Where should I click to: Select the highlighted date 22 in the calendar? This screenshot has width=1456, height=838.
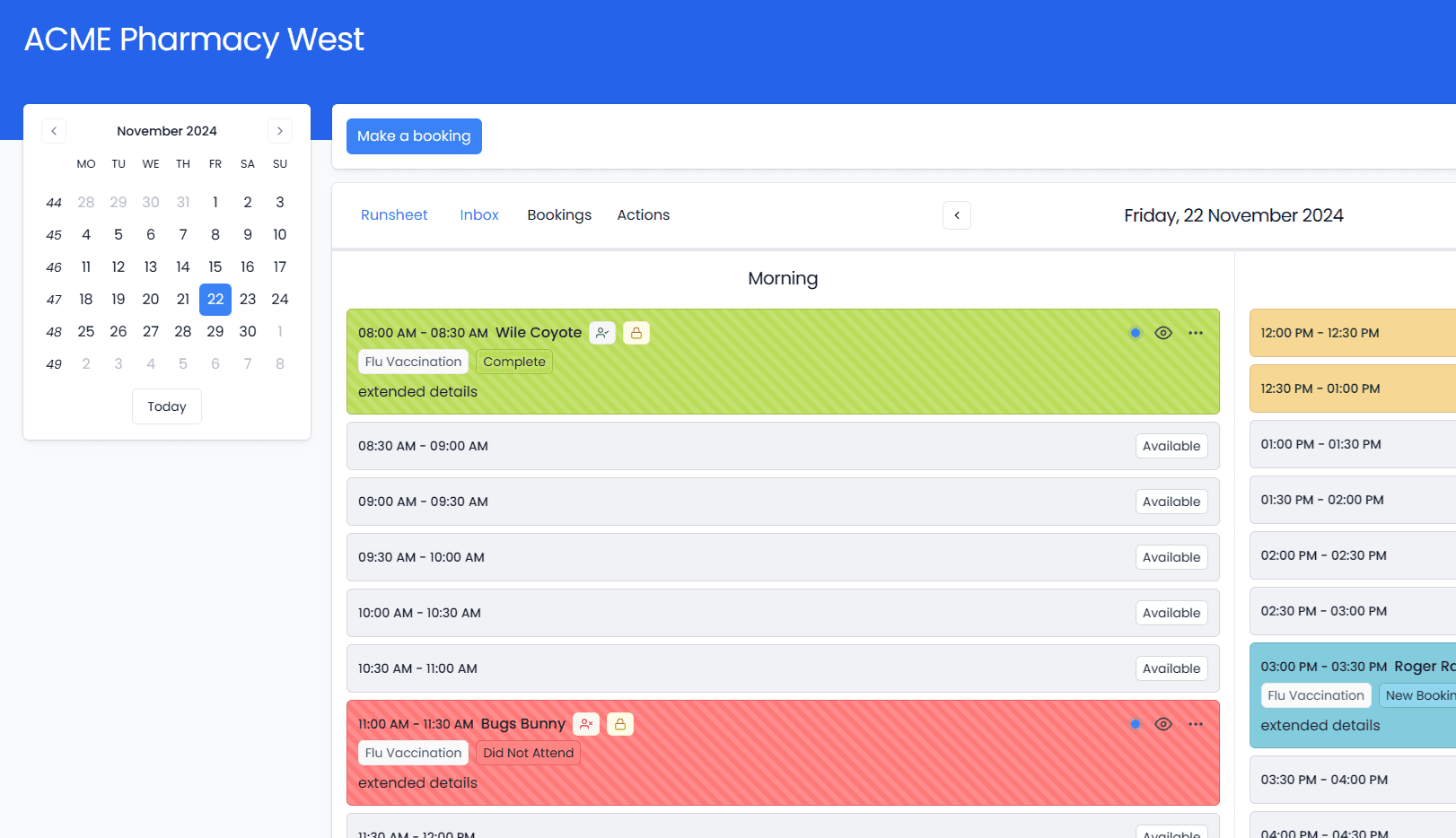[x=215, y=299]
